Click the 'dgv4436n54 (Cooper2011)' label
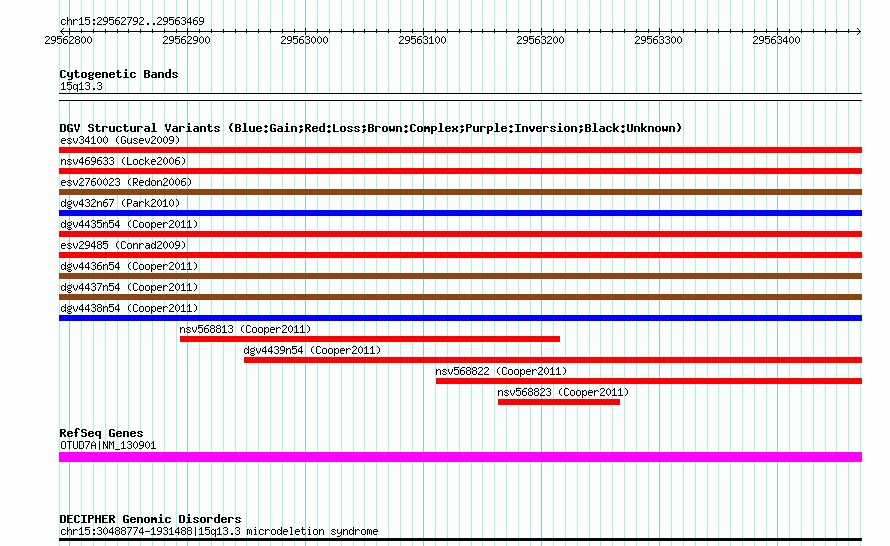This screenshot has width=890, height=546. point(129,266)
